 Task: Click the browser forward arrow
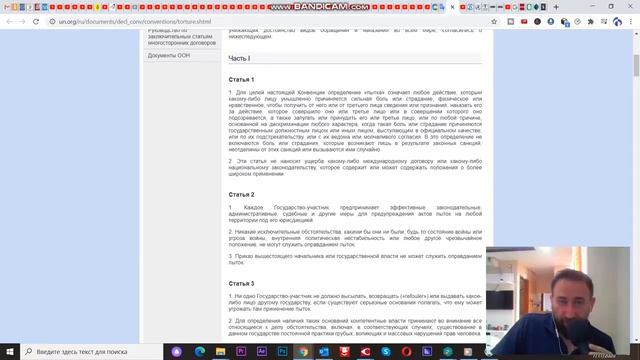click(22, 22)
